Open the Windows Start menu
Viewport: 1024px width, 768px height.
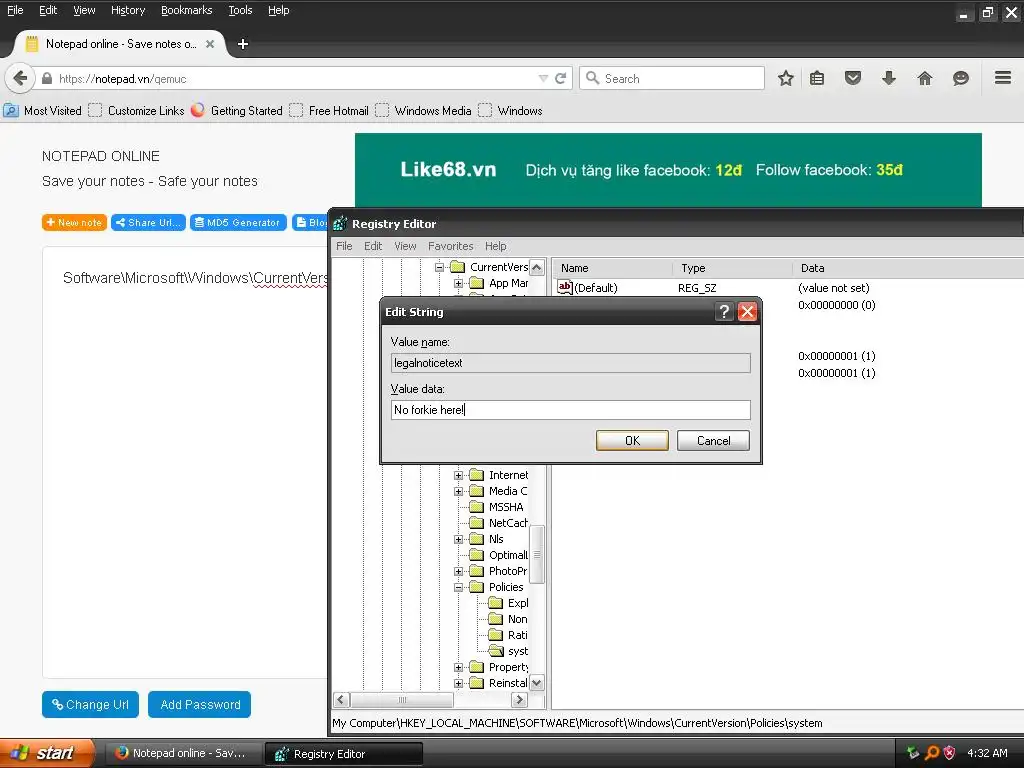(x=48, y=754)
